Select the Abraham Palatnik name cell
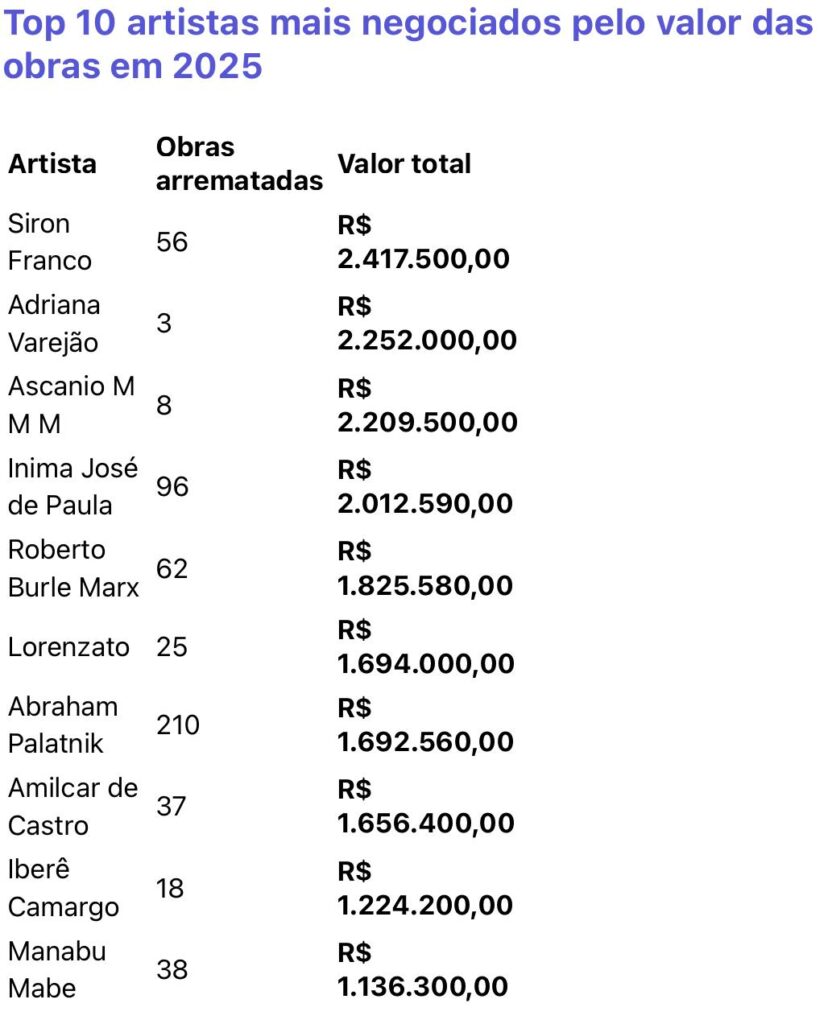This screenshot has width=828, height=1024. 63,725
